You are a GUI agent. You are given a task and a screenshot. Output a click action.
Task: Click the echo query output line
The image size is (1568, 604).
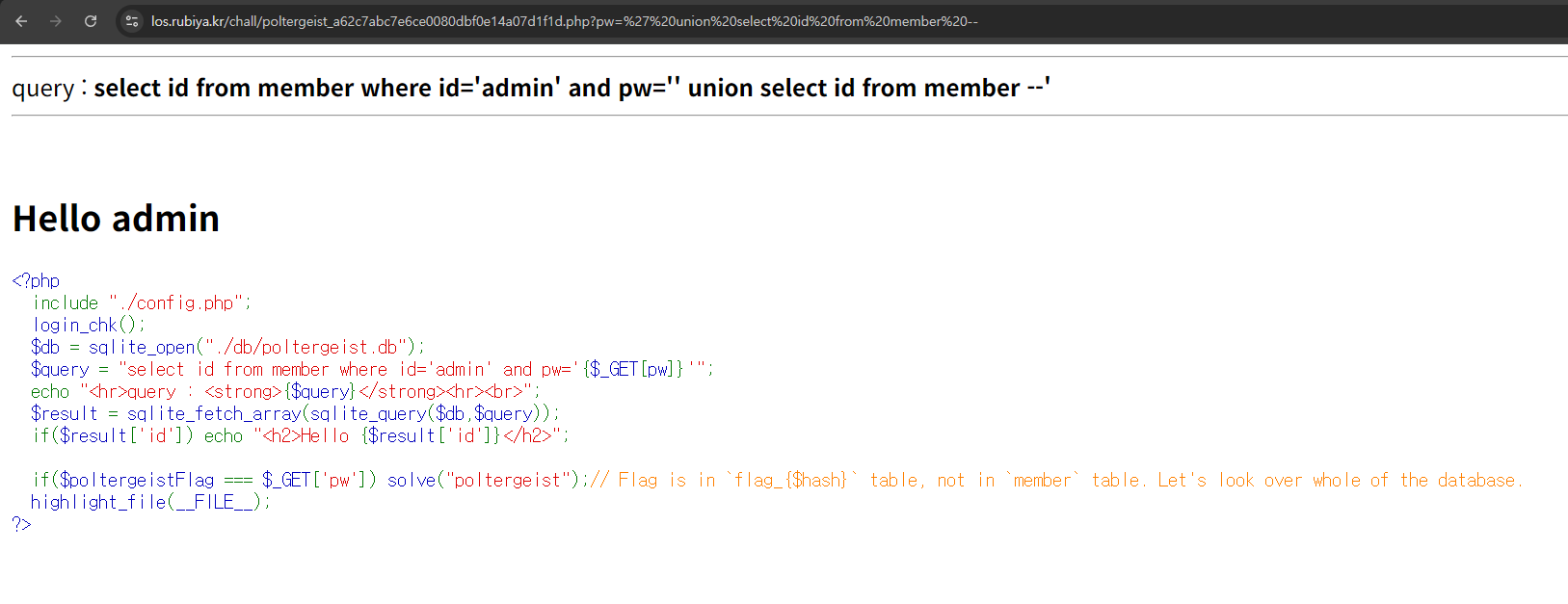[x=285, y=391]
